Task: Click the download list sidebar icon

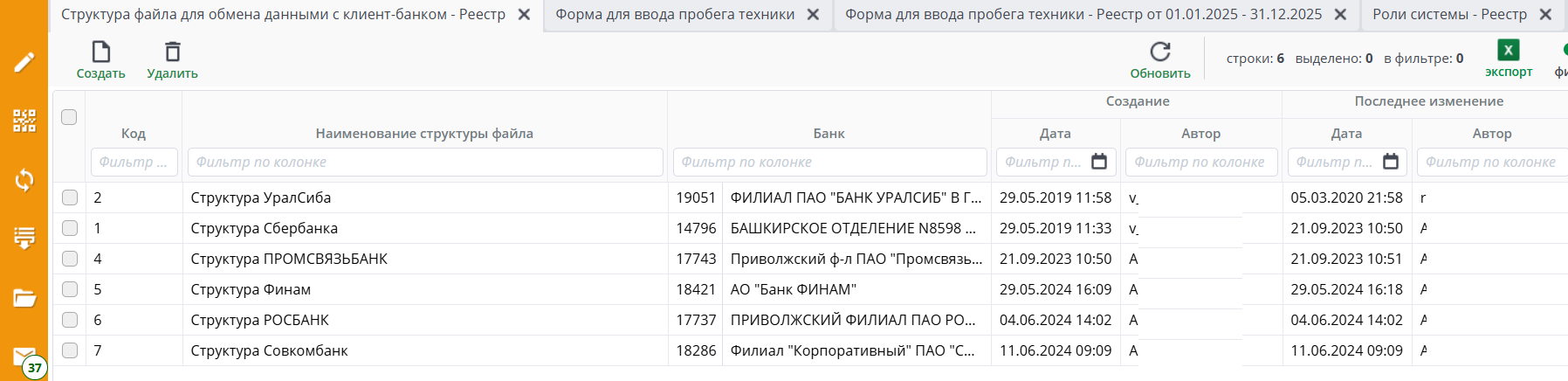Action: coord(24,238)
